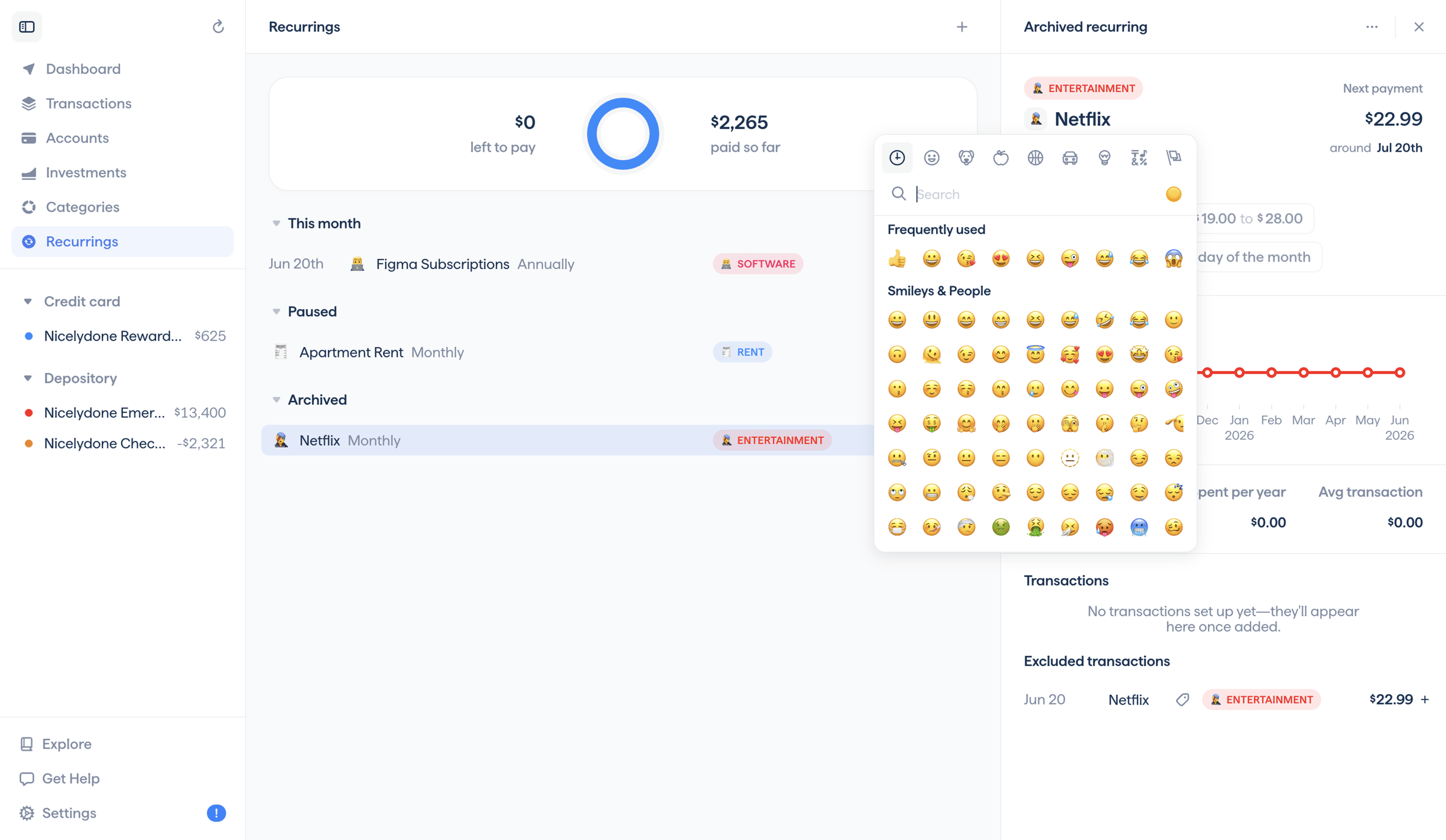This screenshot has height=840, width=1446.
Task: Collapse the Depository group
Action: [x=28, y=378]
